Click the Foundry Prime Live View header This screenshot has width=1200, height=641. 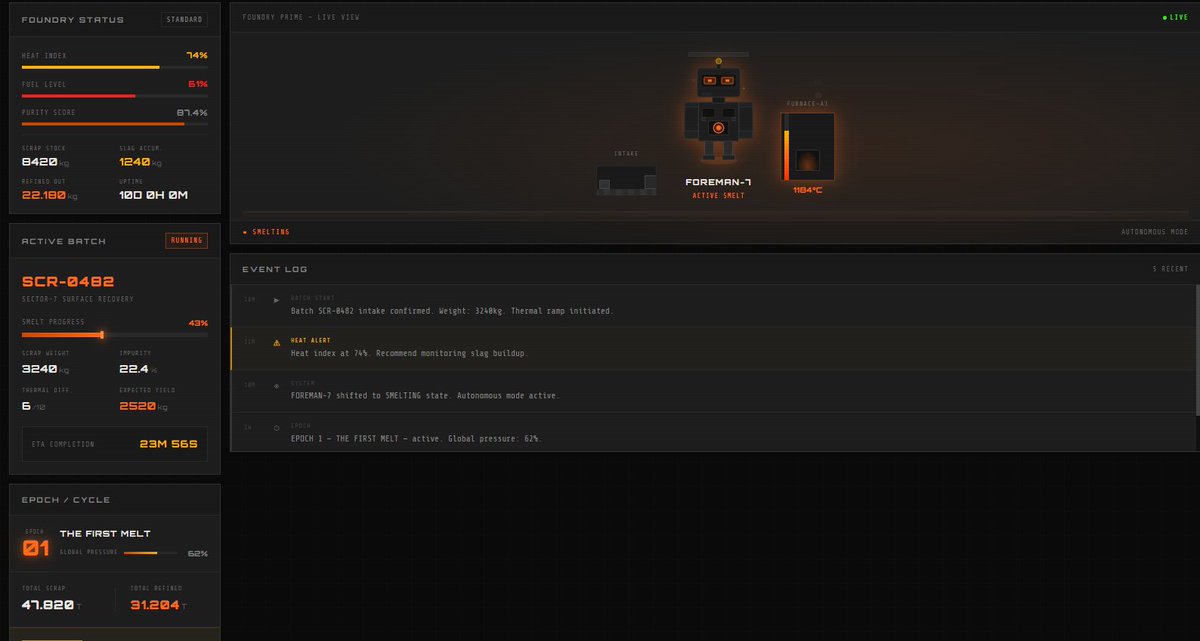tap(301, 18)
